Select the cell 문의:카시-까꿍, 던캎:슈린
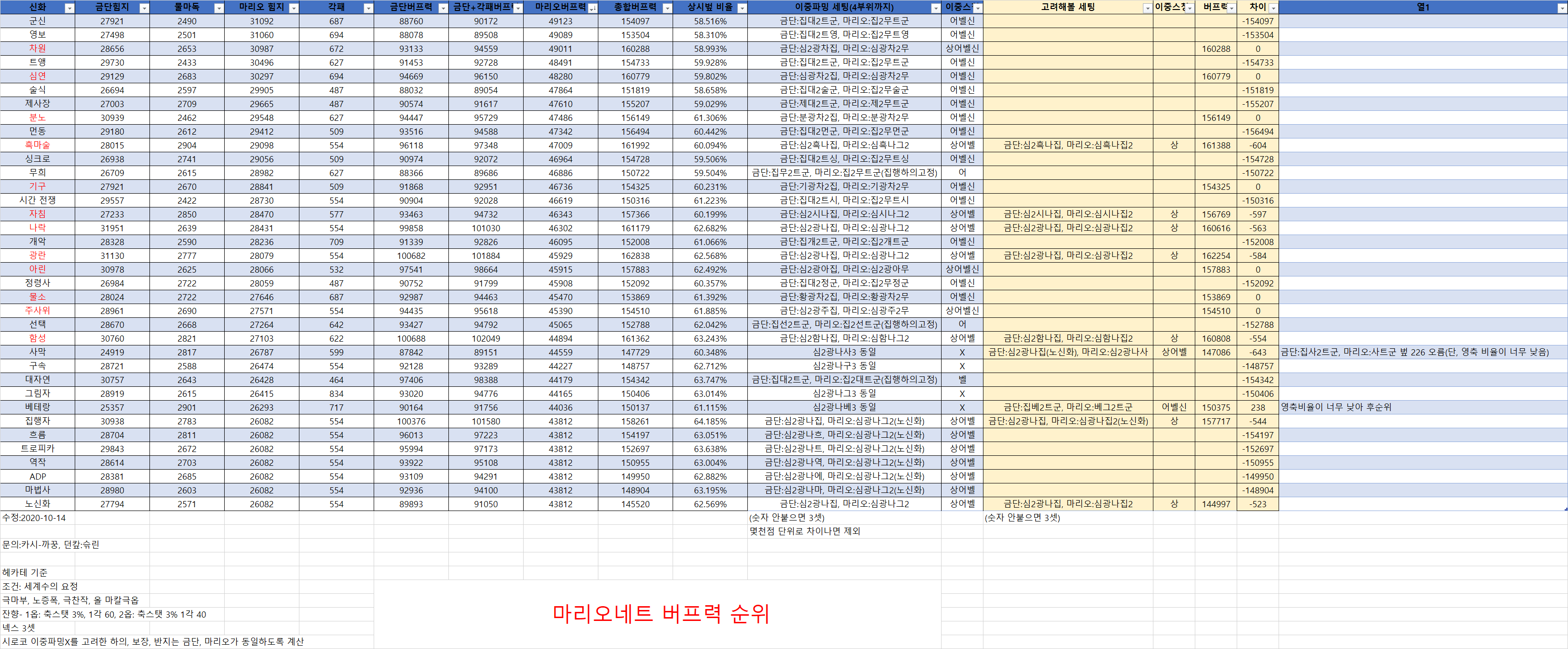The width and height of the screenshot is (1568, 649). click(50, 545)
